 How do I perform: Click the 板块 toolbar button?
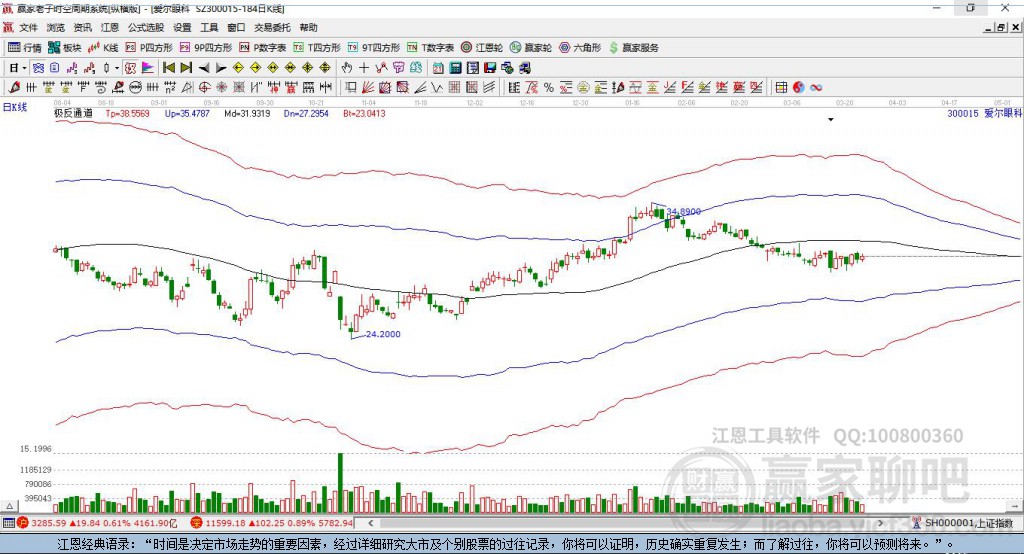pos(65,48)
